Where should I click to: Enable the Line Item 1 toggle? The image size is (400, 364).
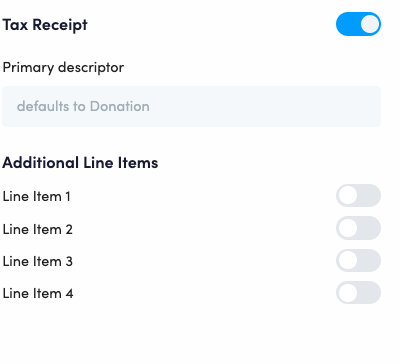pyautogui.click(x=358, y=196)
